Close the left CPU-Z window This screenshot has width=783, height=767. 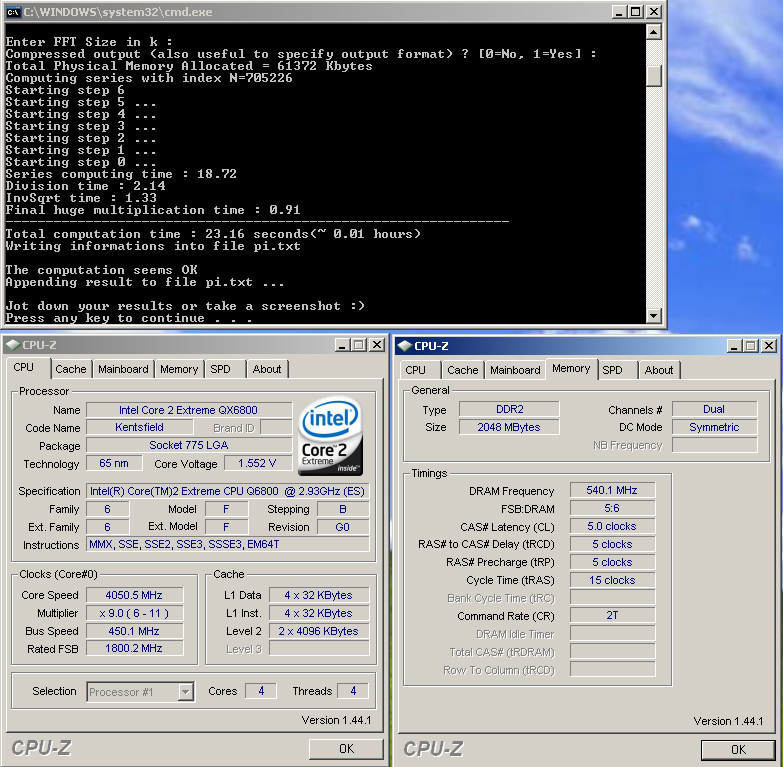click(x=377, y=345)
